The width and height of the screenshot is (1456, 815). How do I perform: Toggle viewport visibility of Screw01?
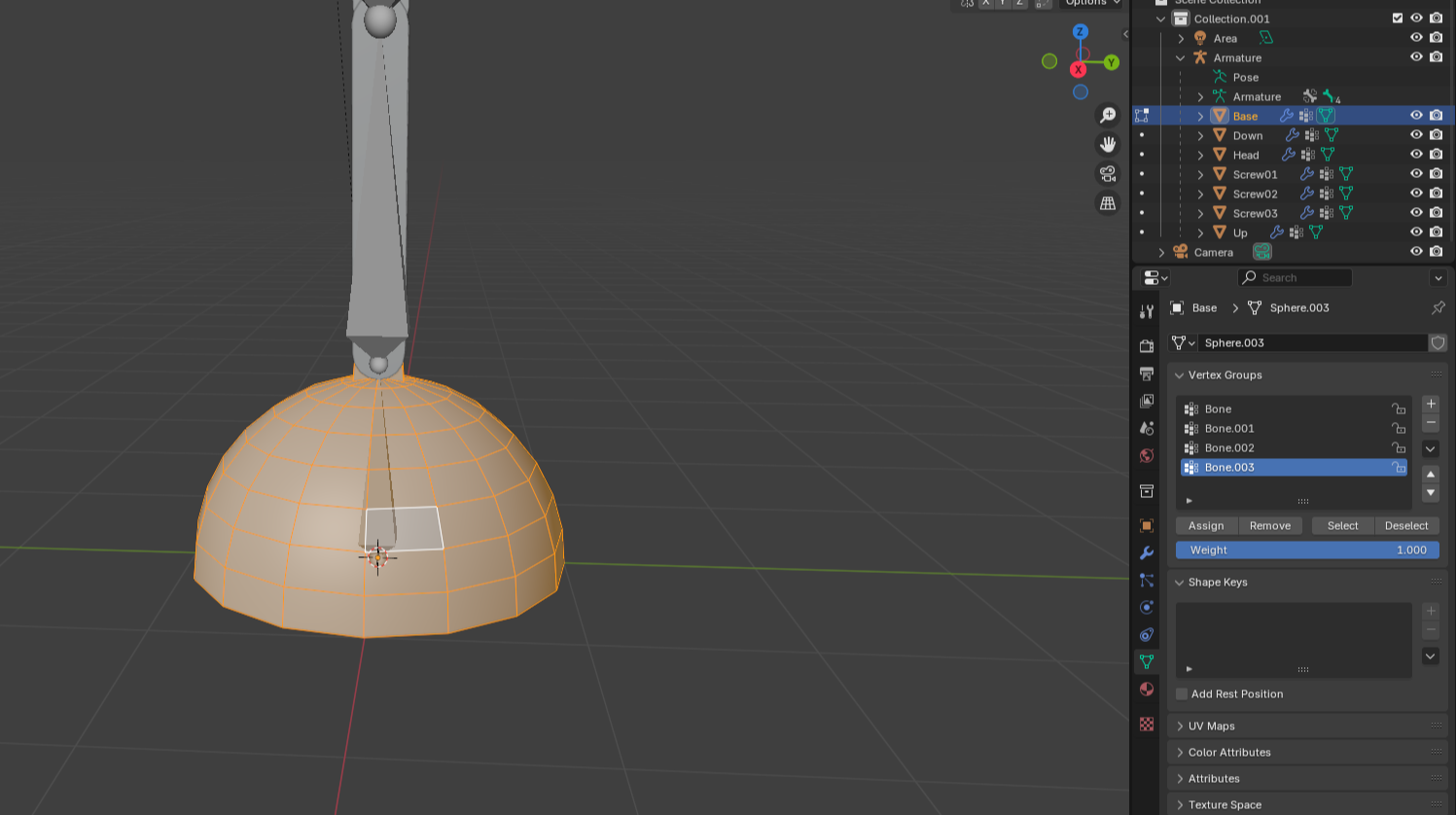click(1416, 174)
